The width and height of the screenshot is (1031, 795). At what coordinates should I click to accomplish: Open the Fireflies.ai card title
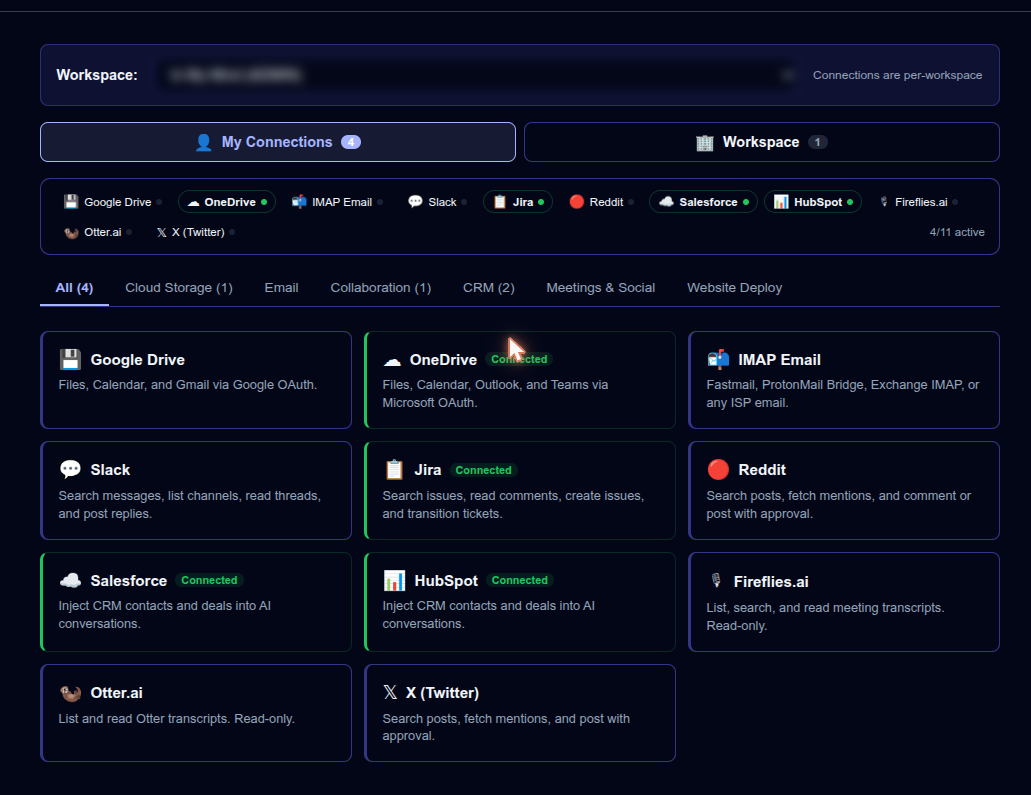click(x=771, y=581)
